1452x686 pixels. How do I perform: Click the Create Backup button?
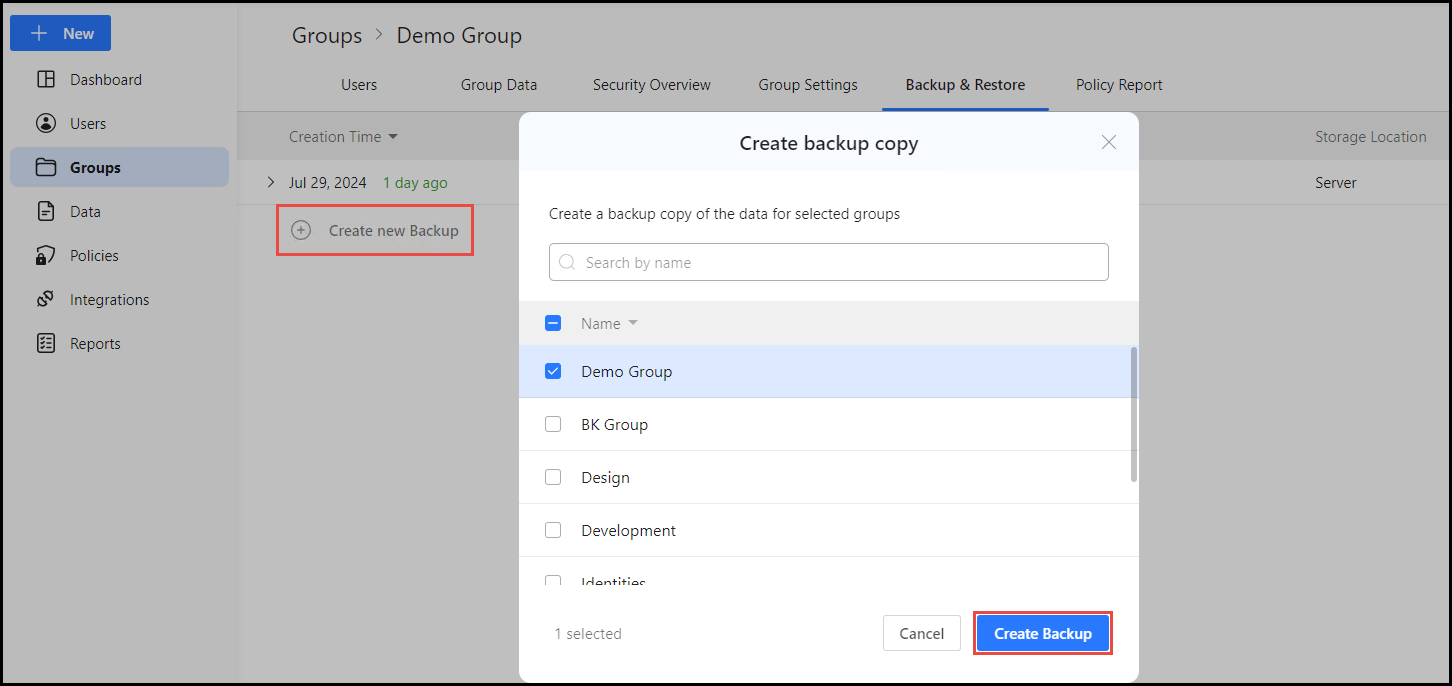click(1042, 633)
